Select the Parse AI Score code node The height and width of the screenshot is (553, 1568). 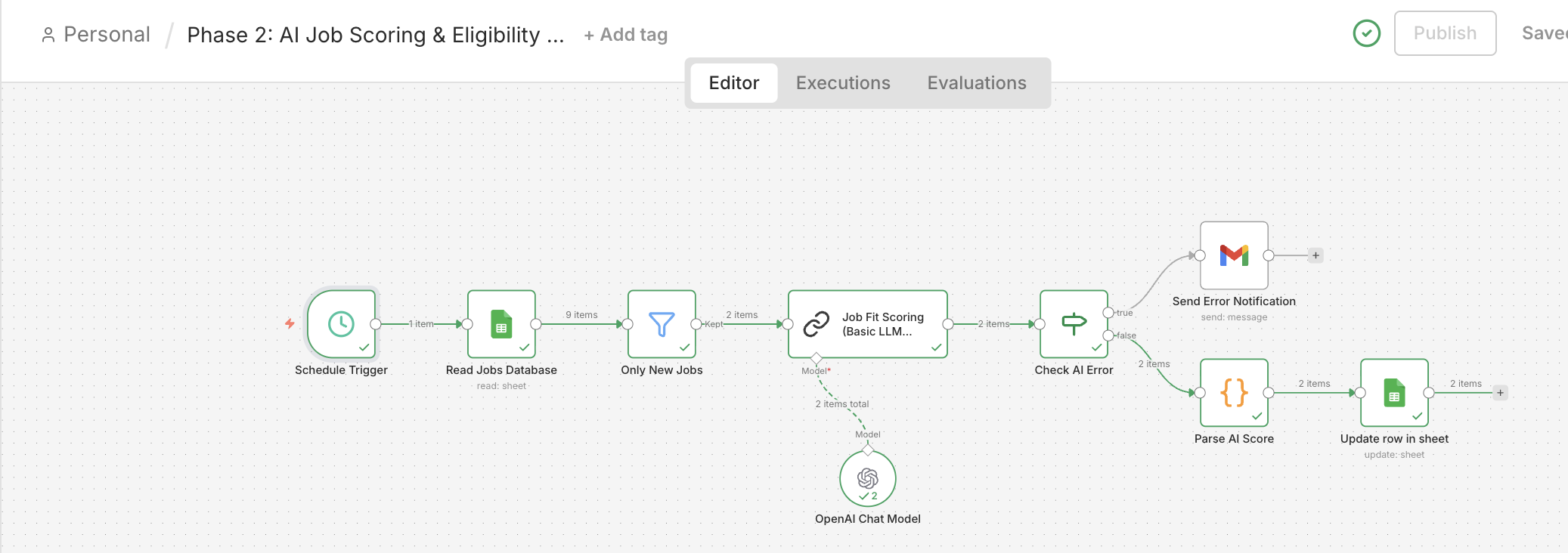point(1234,393)
